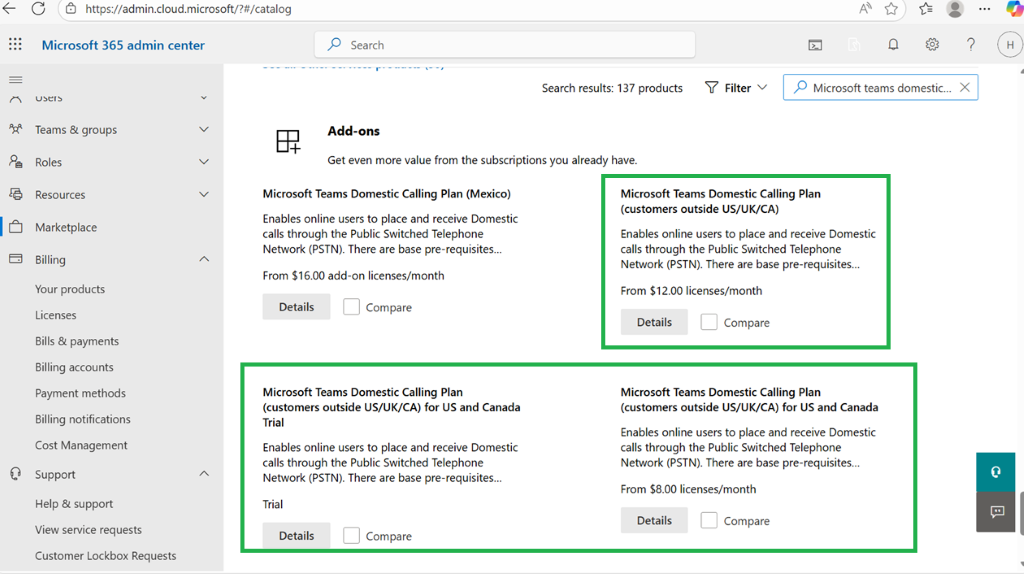Screen dimensions: 1024x574
Task: Add page to favorites star icon
Action: [x=891, y=8]
